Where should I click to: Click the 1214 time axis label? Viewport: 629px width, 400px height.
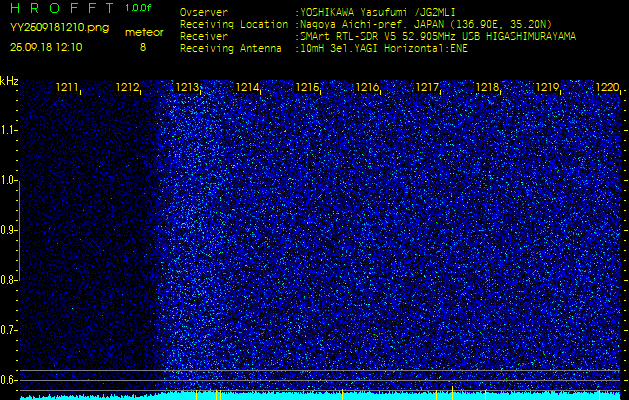pyautogui.click(x=247, y=87)
